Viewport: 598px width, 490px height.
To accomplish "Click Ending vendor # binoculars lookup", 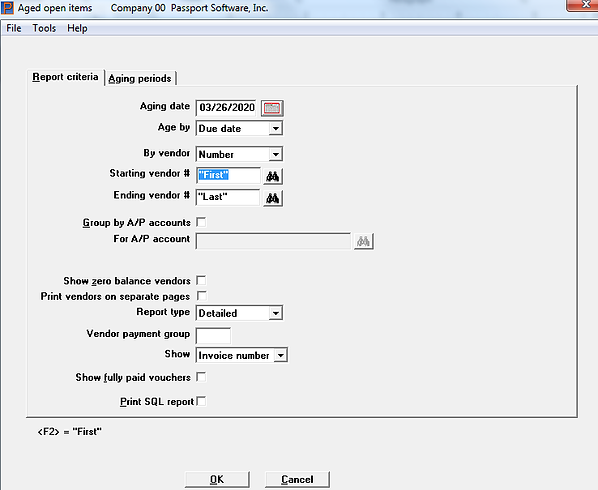I will [273, 198].
